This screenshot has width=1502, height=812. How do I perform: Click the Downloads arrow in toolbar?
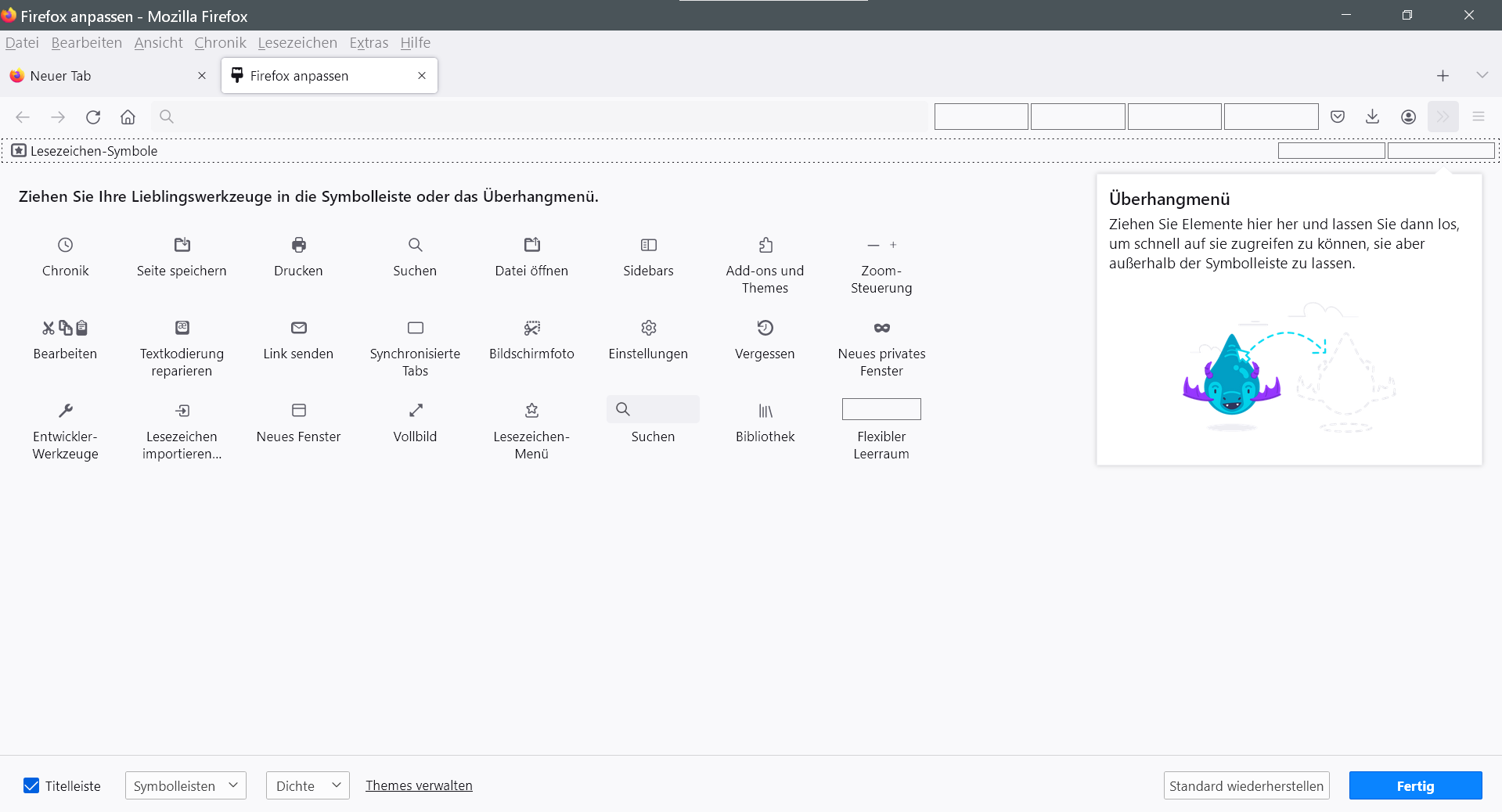click(1372, 117)
